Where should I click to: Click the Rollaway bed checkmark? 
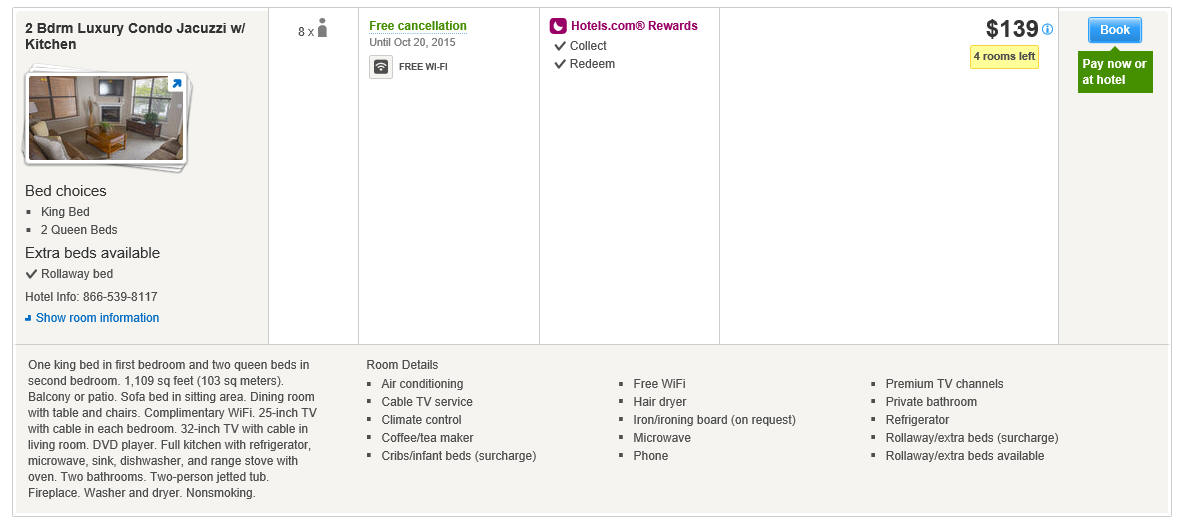(32, 273)
